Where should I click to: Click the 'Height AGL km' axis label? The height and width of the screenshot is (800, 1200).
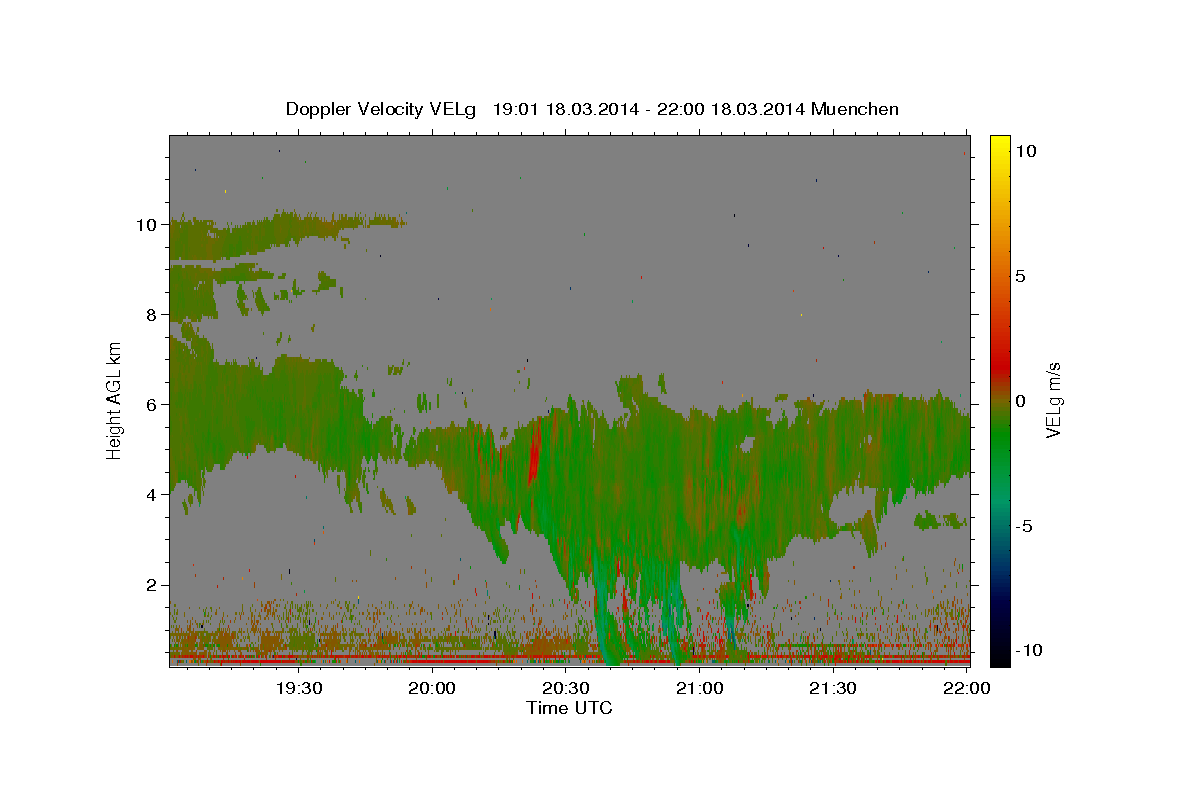[114, 400]
